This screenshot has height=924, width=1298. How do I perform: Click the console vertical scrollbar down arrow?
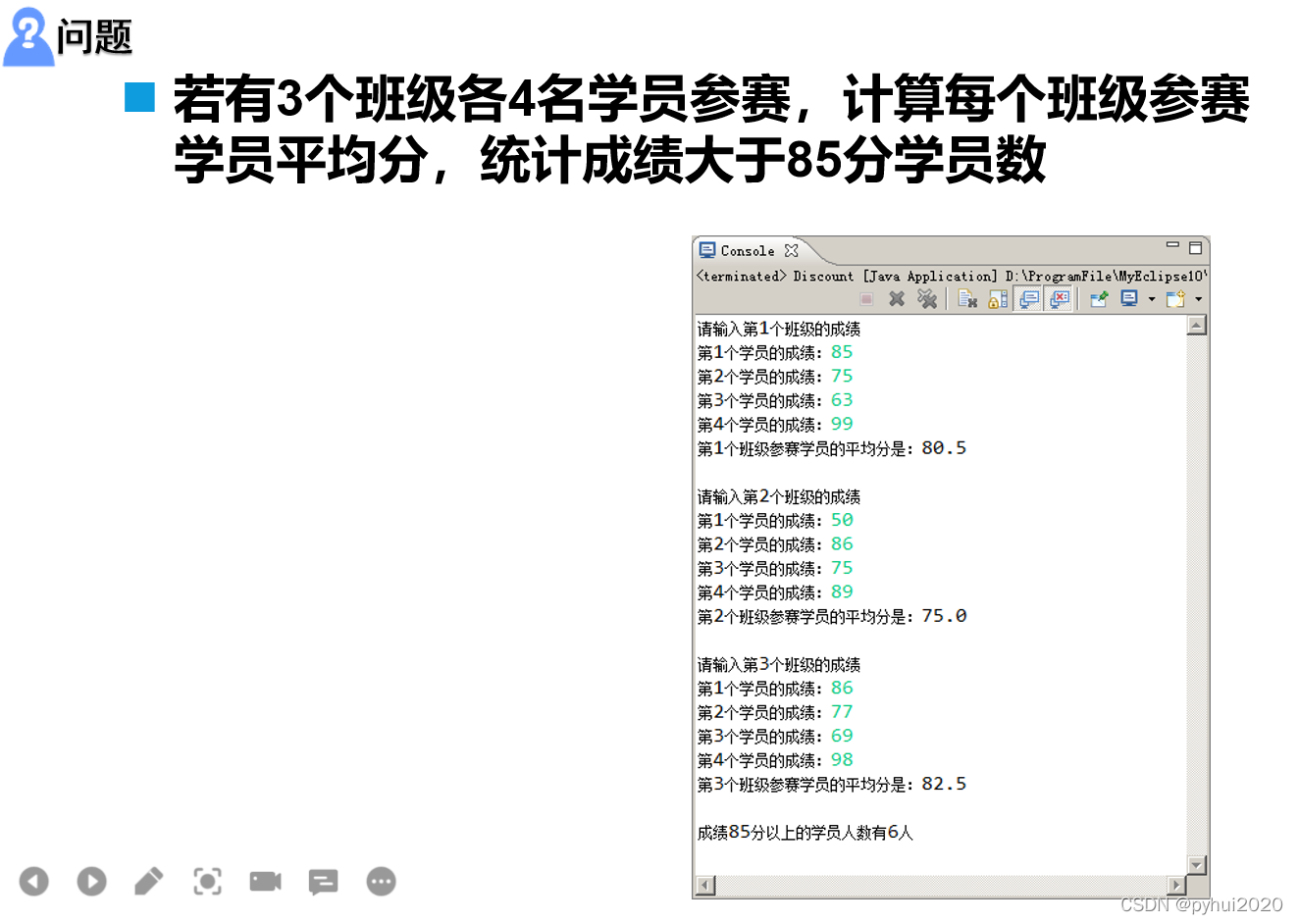[1196, 865]
